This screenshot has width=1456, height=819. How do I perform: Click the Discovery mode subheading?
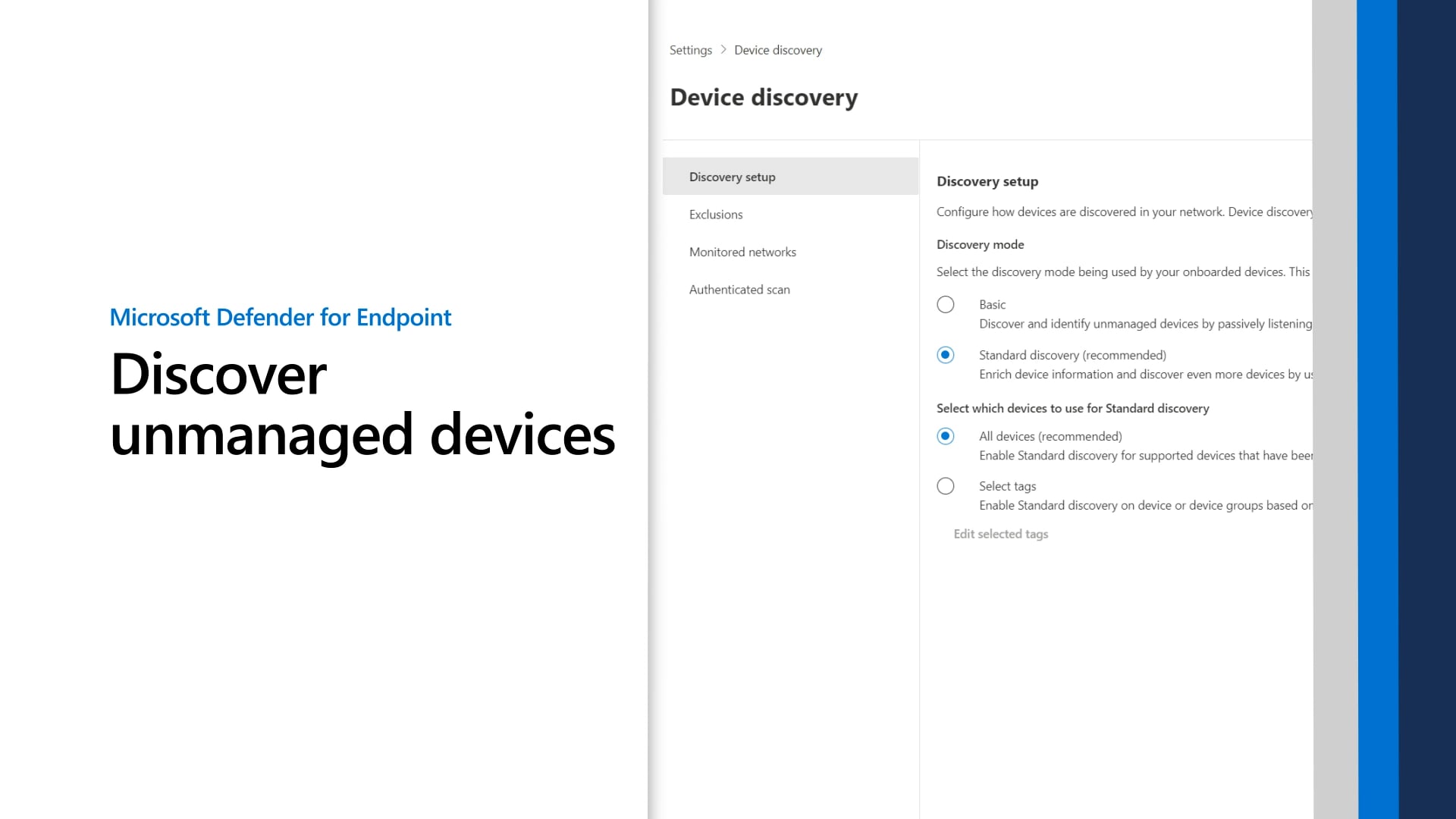click(x=980, y=244)
